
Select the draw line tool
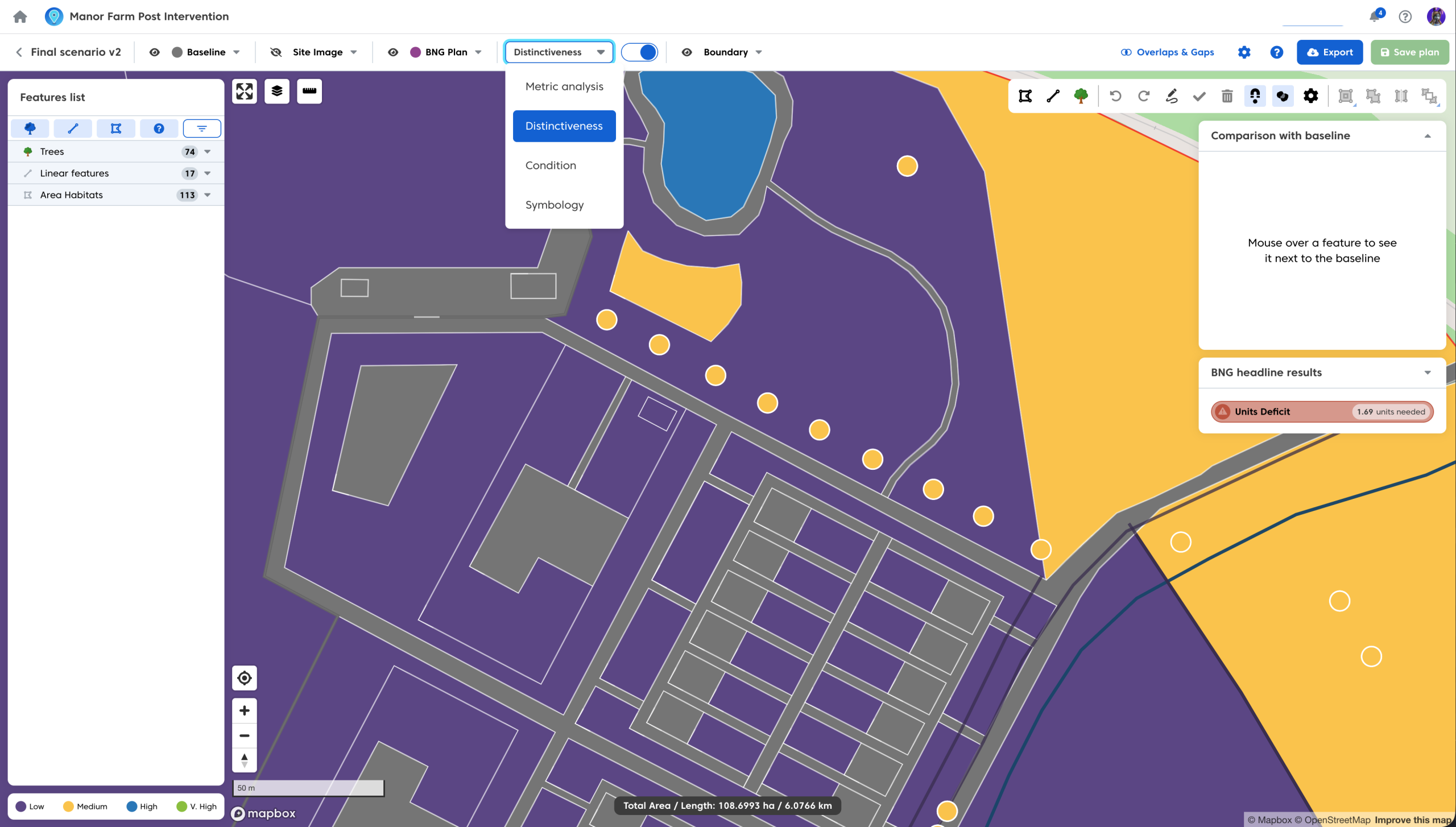click(x=1053, y=96)
